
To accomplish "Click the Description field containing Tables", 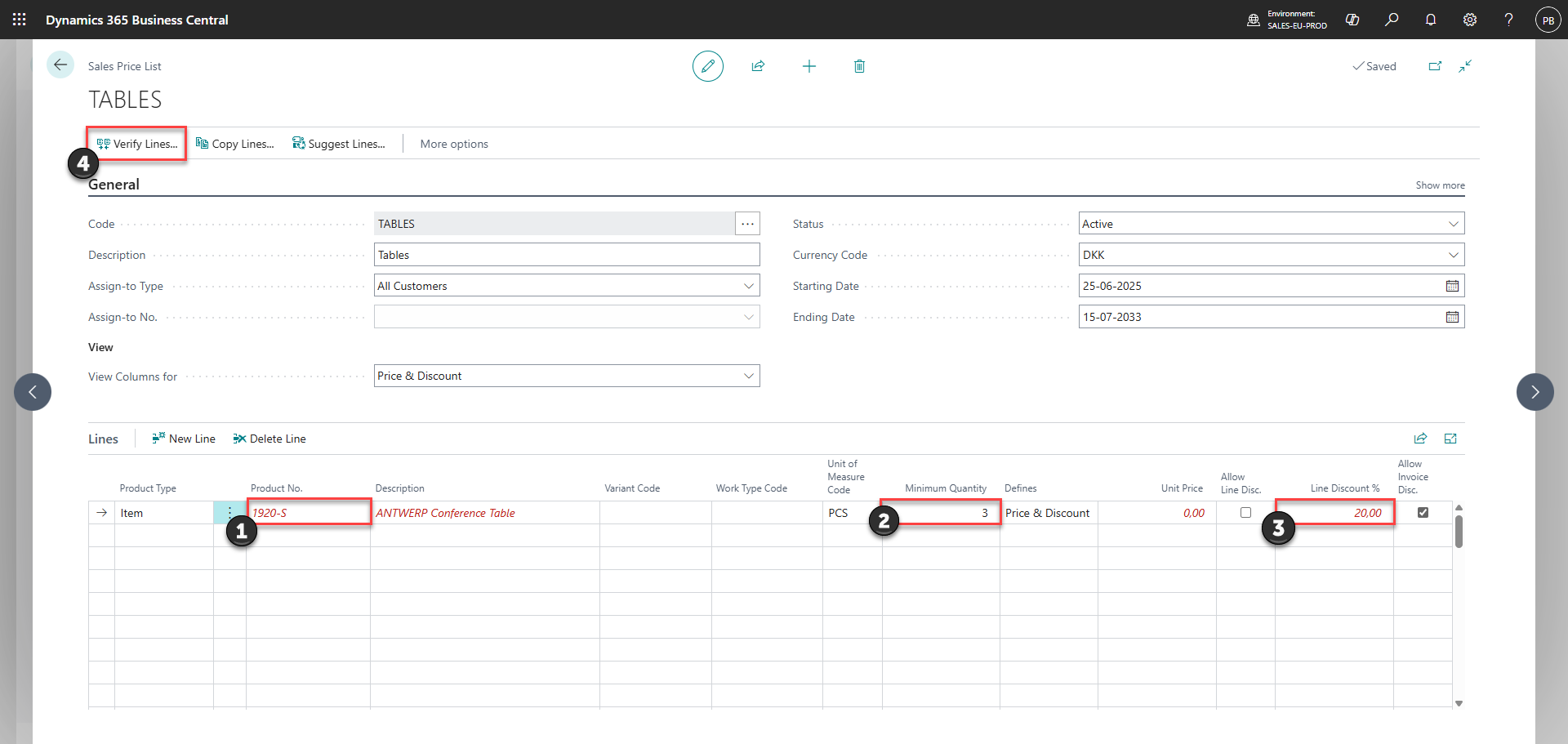I will pyautogui.click(x=567, y=255).
